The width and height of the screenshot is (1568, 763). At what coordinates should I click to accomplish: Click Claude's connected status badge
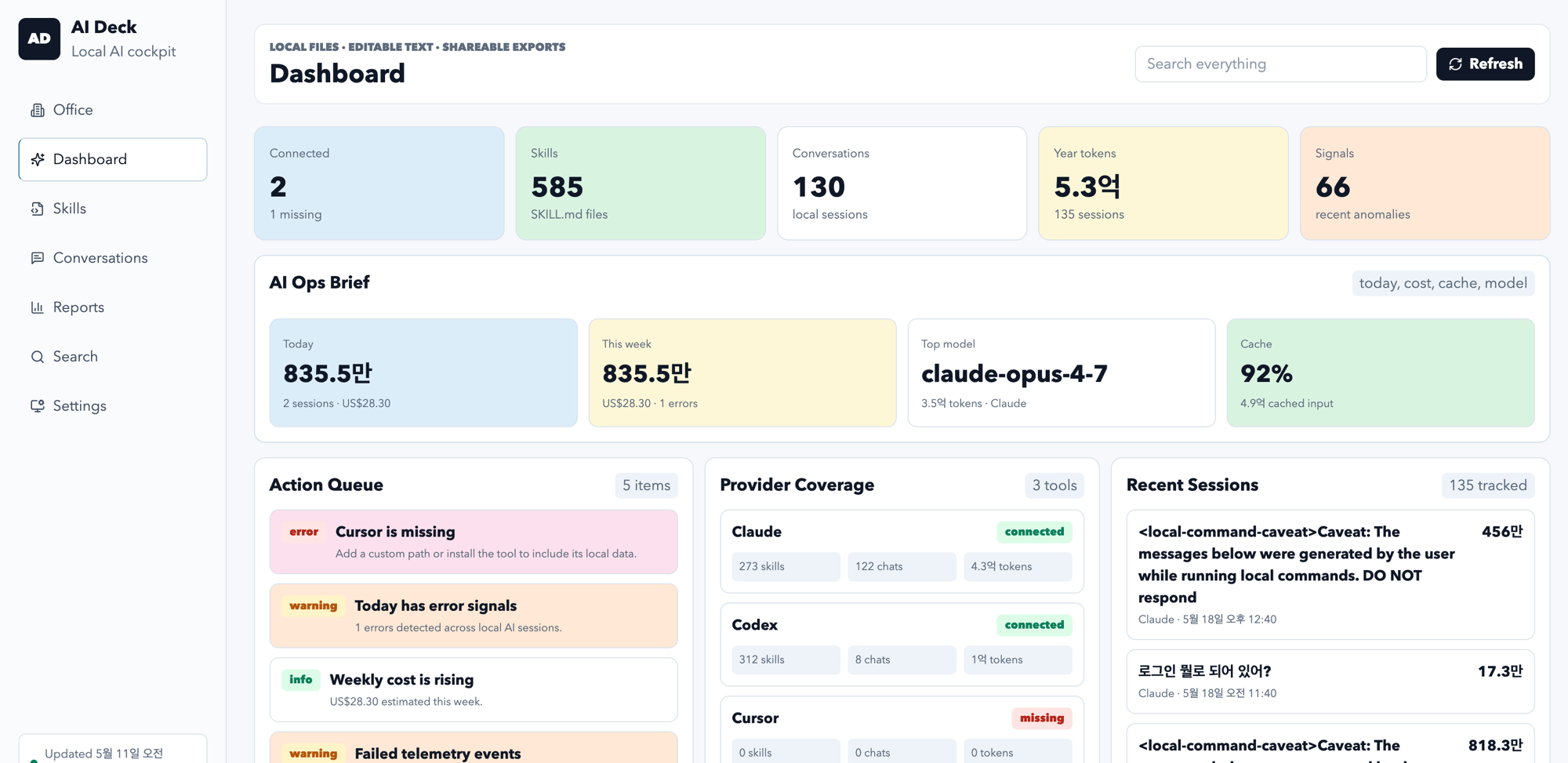[x=1034, y=532]
